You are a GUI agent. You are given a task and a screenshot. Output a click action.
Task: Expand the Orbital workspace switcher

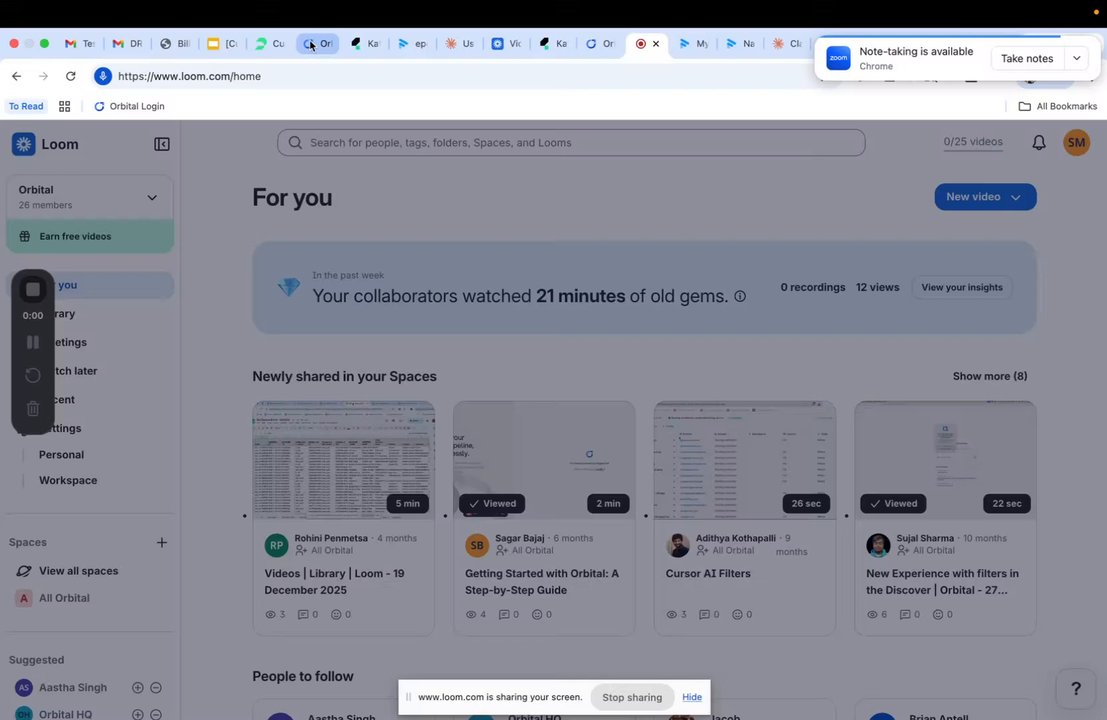[90, 197]
